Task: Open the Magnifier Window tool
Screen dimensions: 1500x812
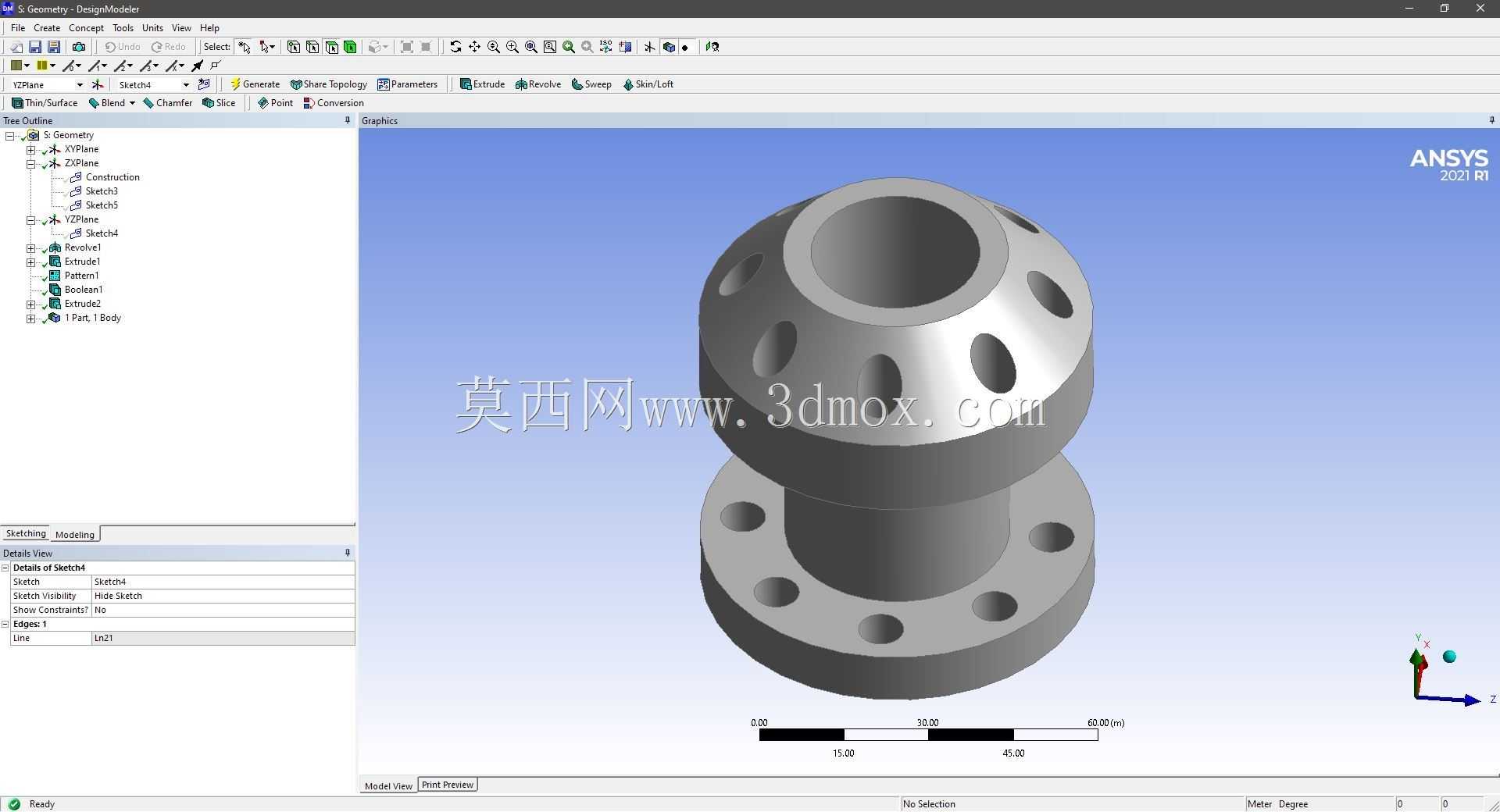Action: [549, 47]
